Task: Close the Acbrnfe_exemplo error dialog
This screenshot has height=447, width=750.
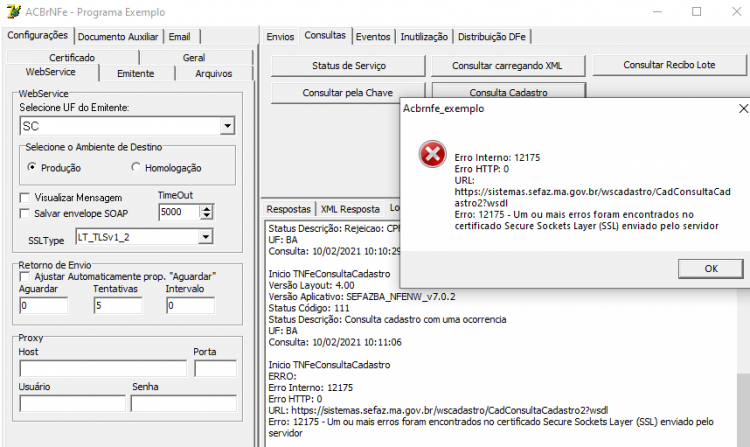Action: click(743, 109)
